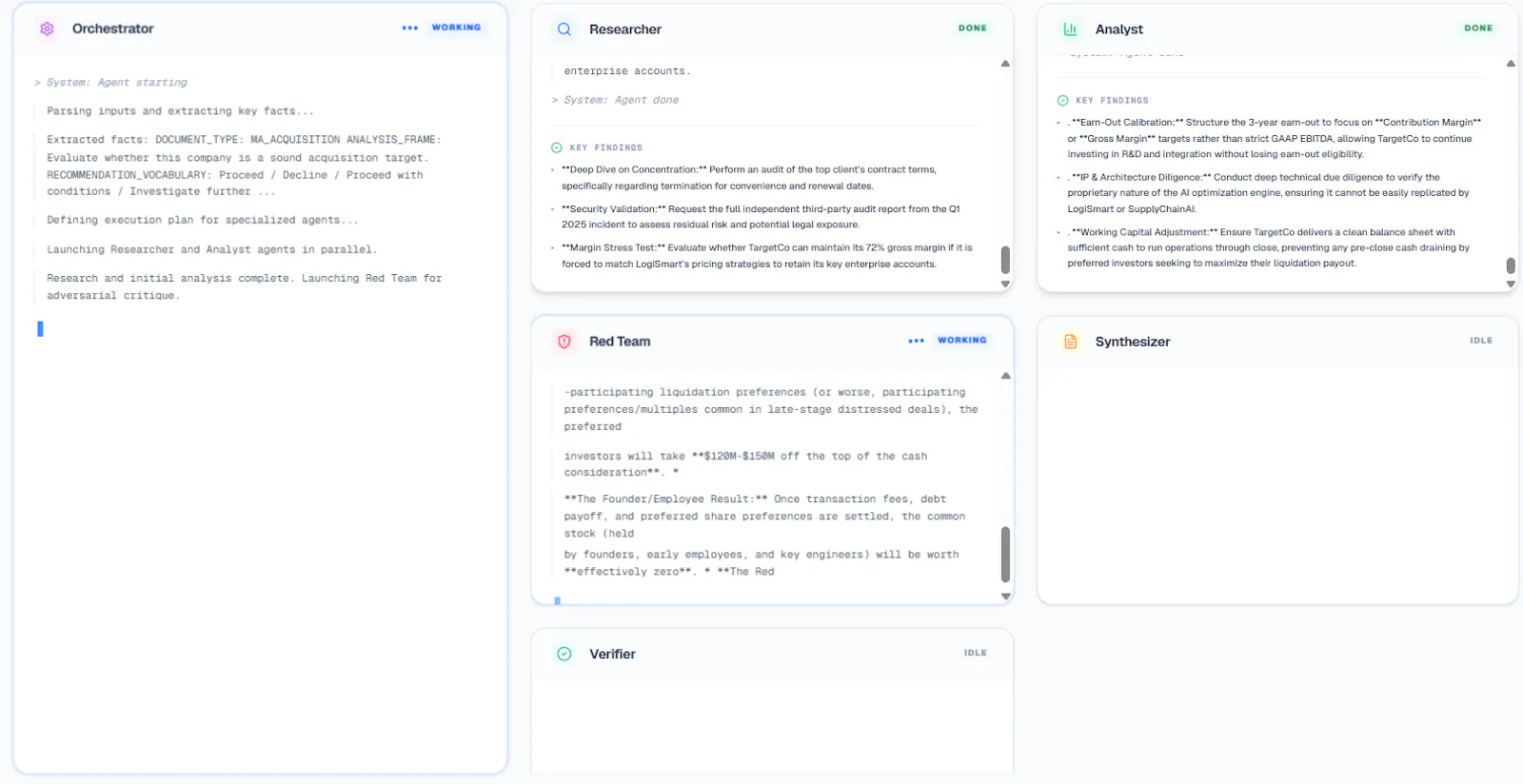
Task: Click the Synthesizer document icon
Action: click(1070, 342)
